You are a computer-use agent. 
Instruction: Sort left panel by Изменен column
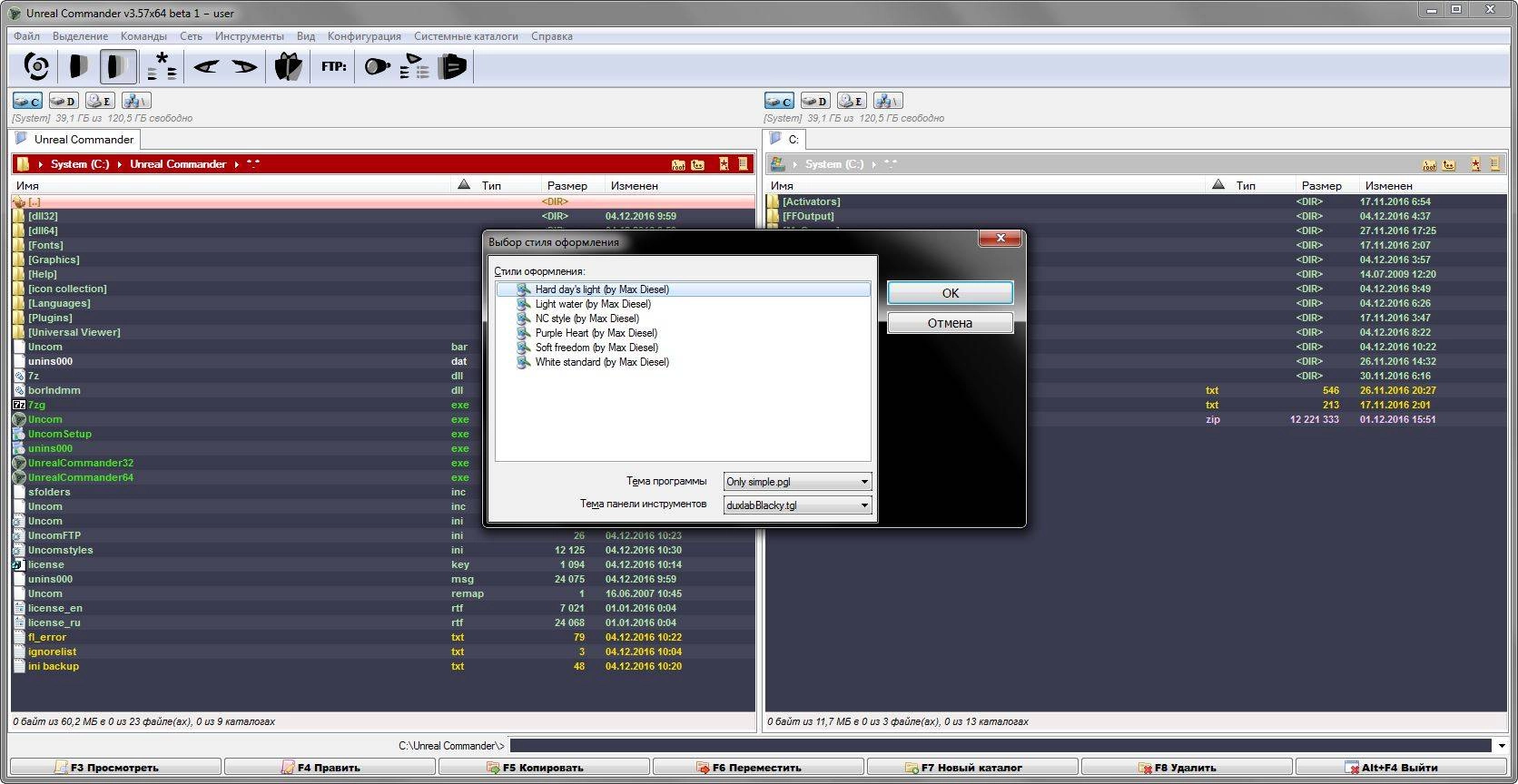(x=635, y=185)
